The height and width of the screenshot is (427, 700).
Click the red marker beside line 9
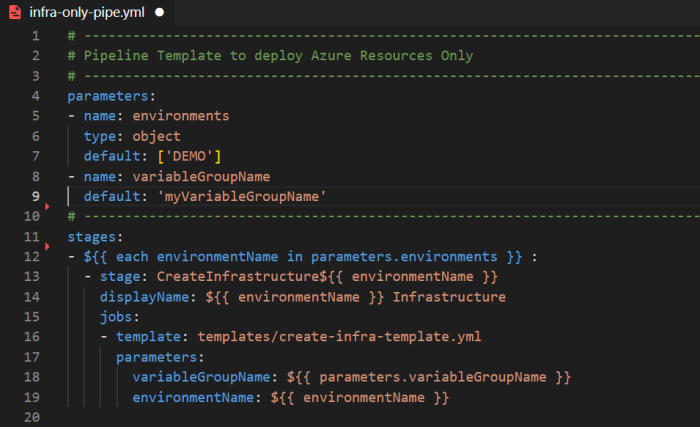pyautogui.click(x=47, y=206)
